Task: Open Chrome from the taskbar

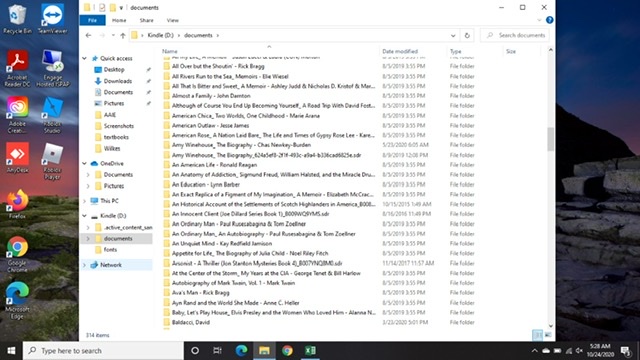Action: click(287, 351)
